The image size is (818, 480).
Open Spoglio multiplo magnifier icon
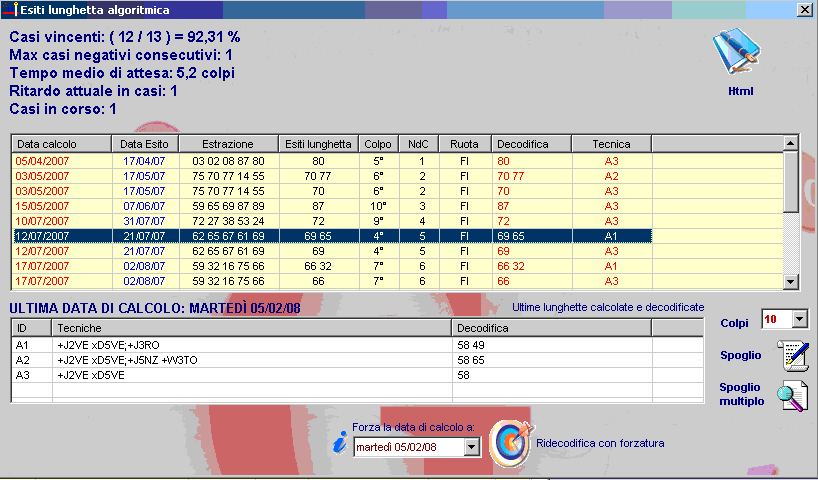(793, 395)
